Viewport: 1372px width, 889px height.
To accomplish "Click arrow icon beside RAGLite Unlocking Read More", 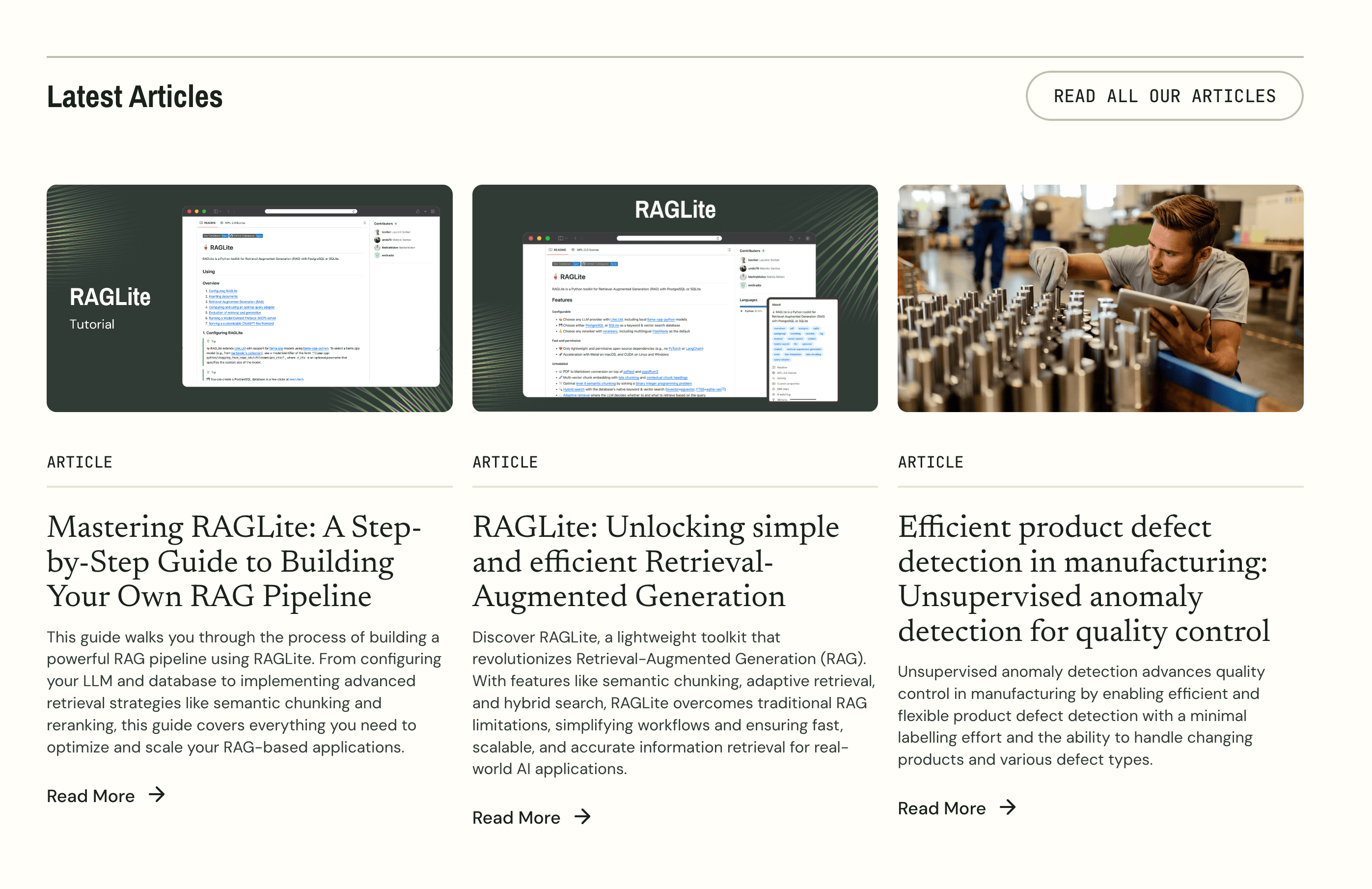I will click(583, 817).
